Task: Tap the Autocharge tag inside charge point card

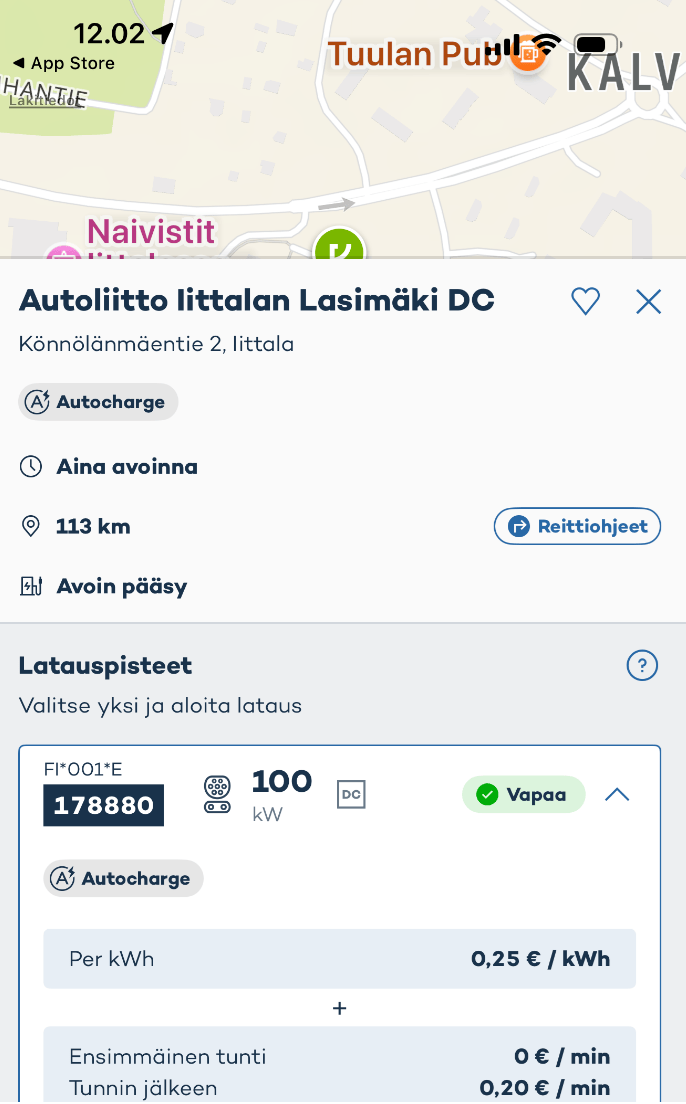Action: pyautogui.click(x=123, y=878)
